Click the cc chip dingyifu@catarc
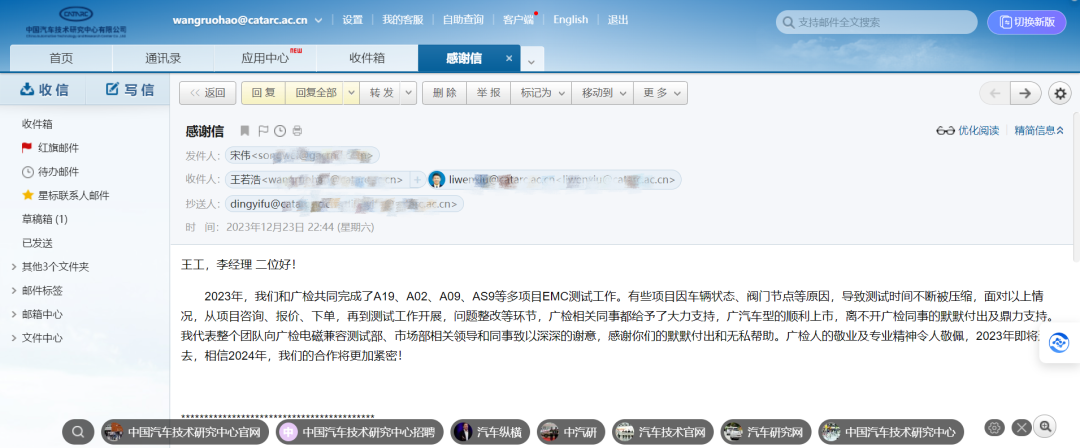Viewport: 1080px width, 448px height. [344, 204]
